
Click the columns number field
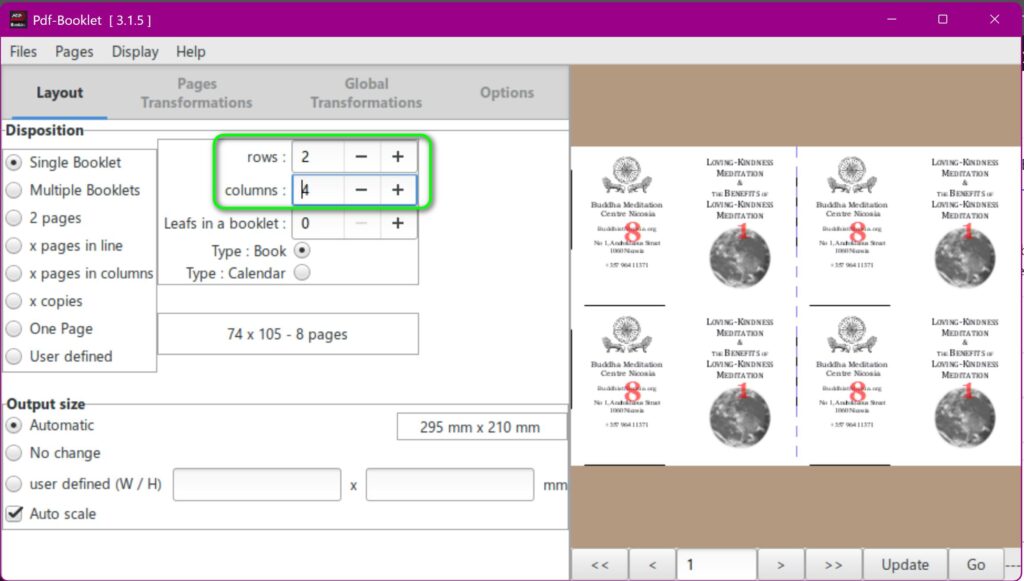coord(317,190)
